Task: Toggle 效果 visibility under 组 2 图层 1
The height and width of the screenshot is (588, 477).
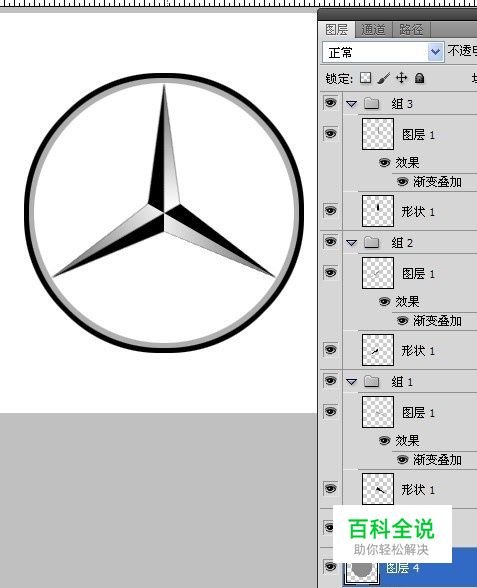Action: 384,302
